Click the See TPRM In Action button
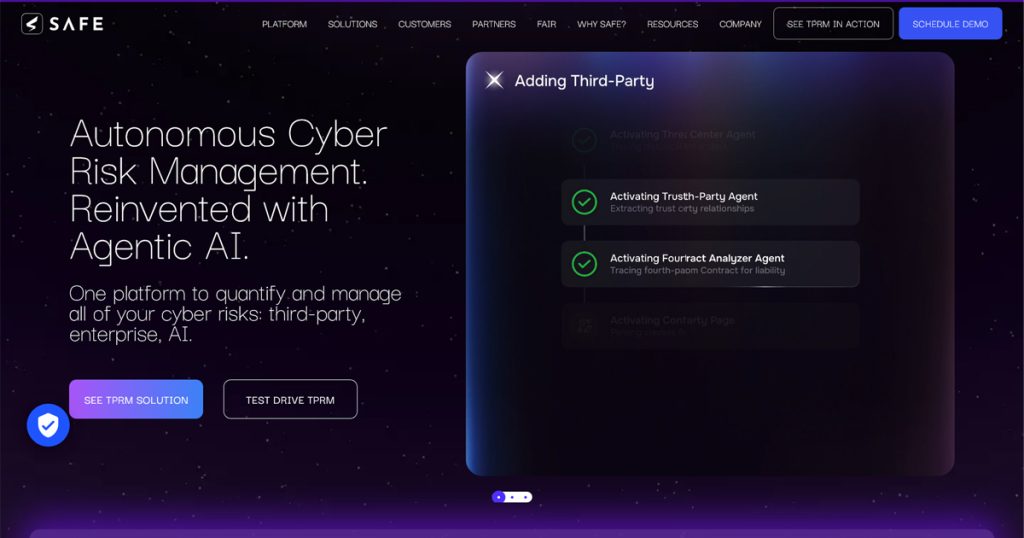Viewport: 1024px width, 538px height. pos(833,24)
